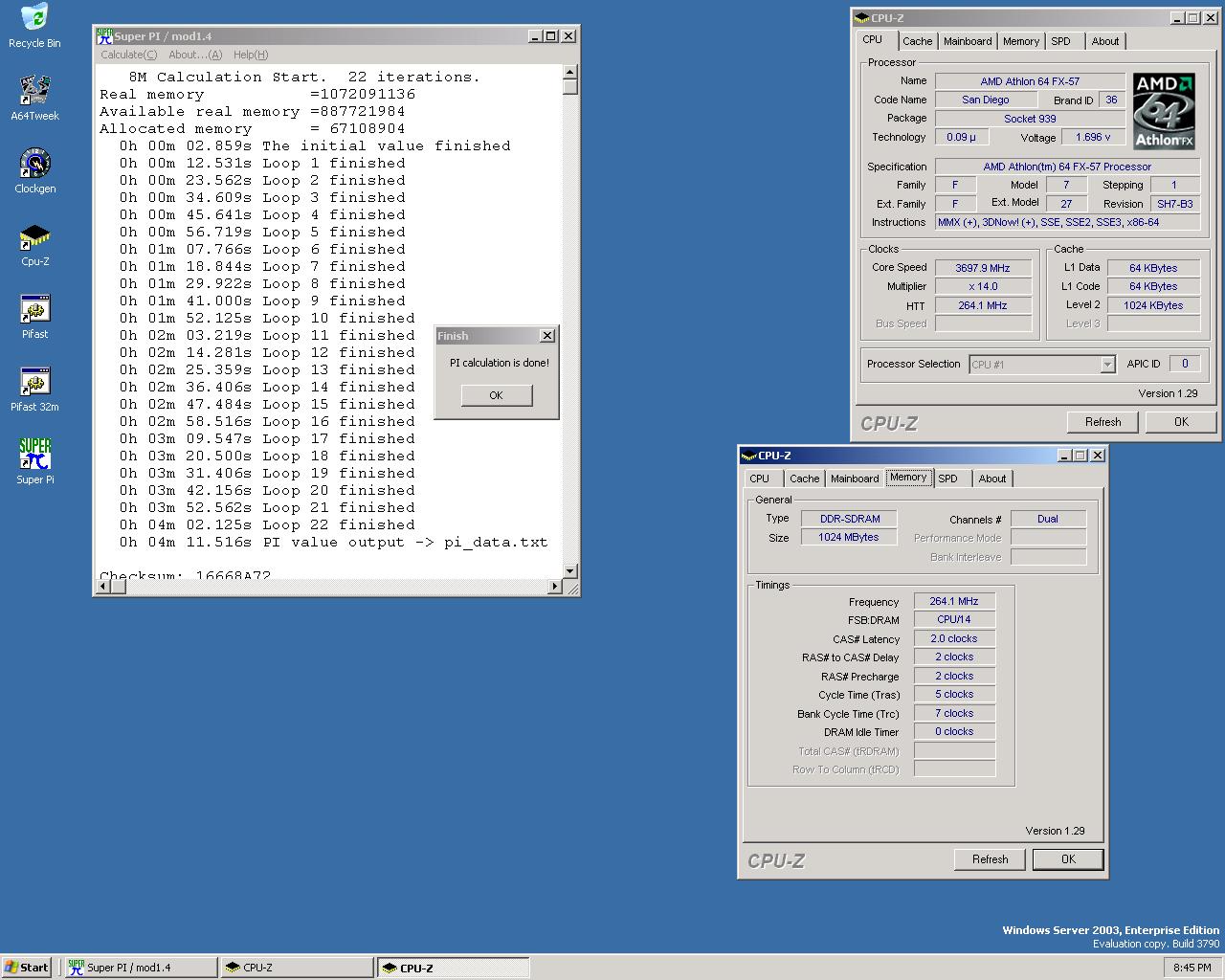Open the Recycle Bin desktop icon
Image resolution: width=1225 pixels, height=980 pixels.
pos(34,26)
